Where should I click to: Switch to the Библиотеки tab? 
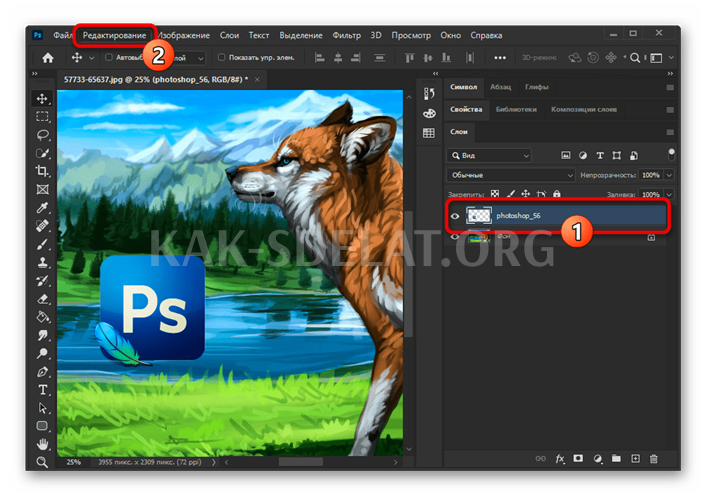(516, 109)
